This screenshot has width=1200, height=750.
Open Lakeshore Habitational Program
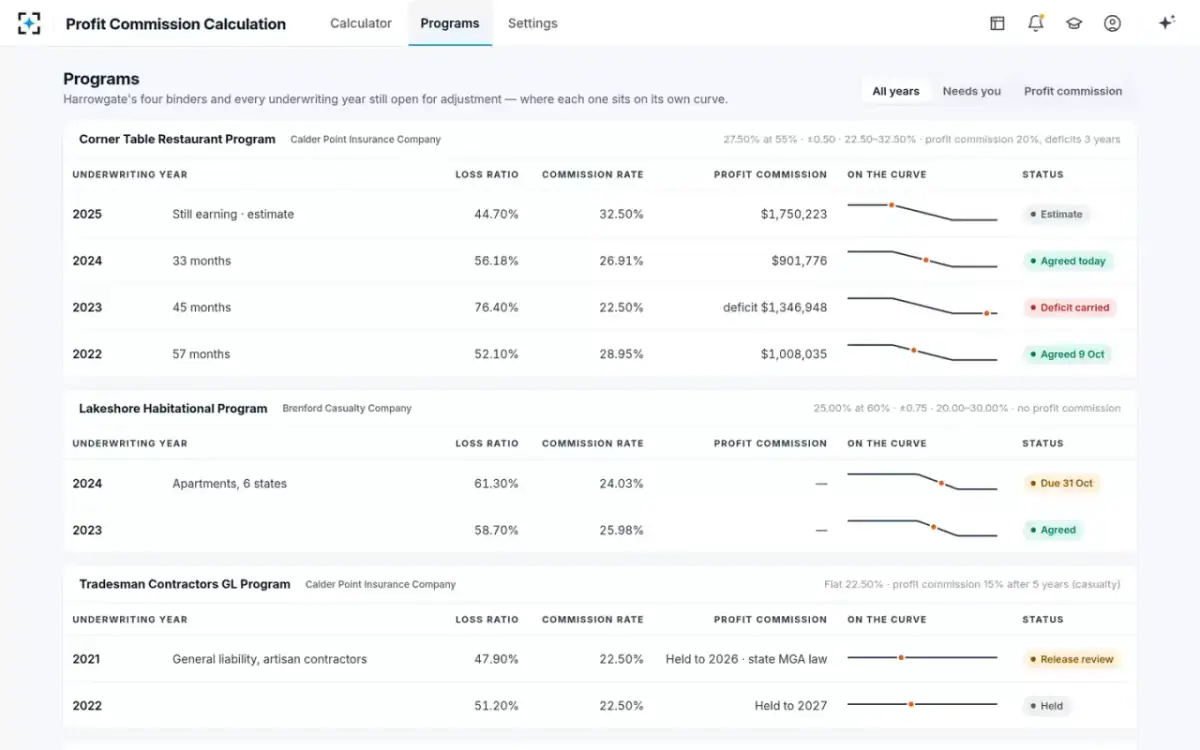click(173, 408)
